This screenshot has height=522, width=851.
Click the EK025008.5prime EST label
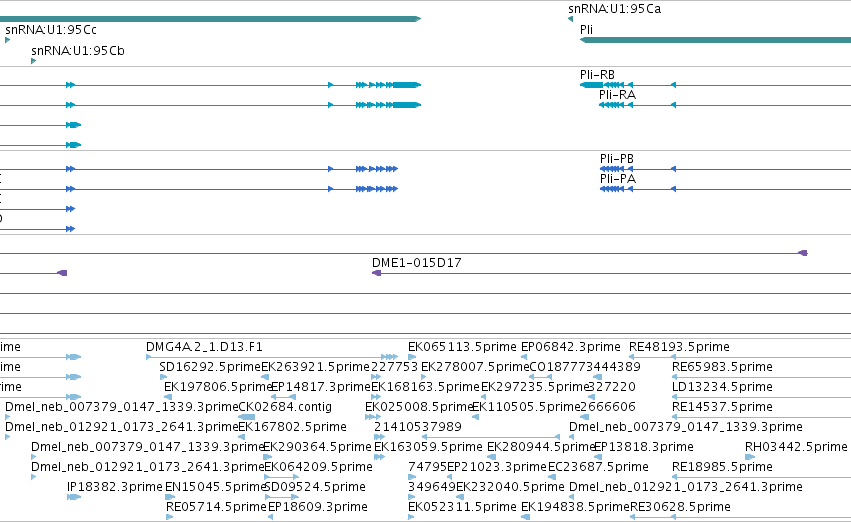point(420,407)
